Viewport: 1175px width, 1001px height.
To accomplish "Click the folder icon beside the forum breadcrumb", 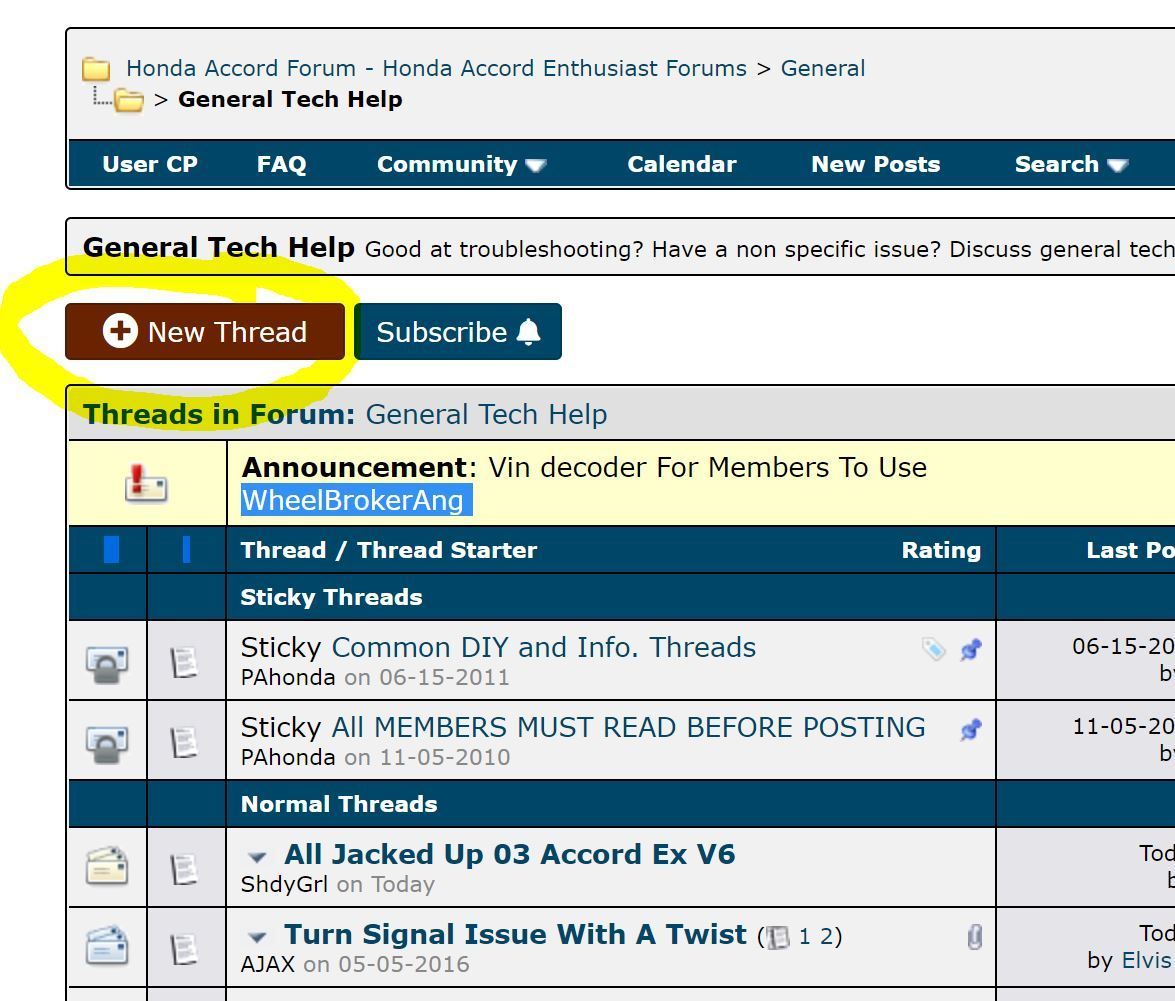I will click(96, 69).
